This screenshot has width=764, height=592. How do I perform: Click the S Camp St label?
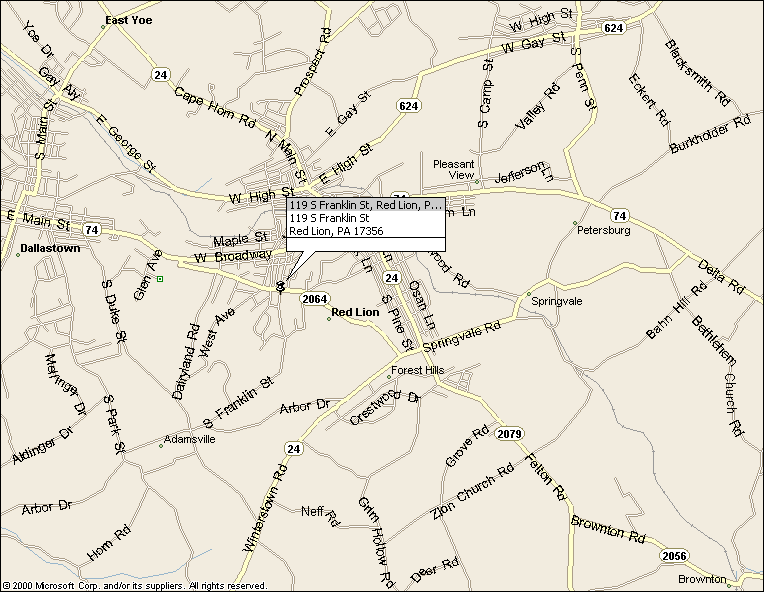click(x=486, y=94)
